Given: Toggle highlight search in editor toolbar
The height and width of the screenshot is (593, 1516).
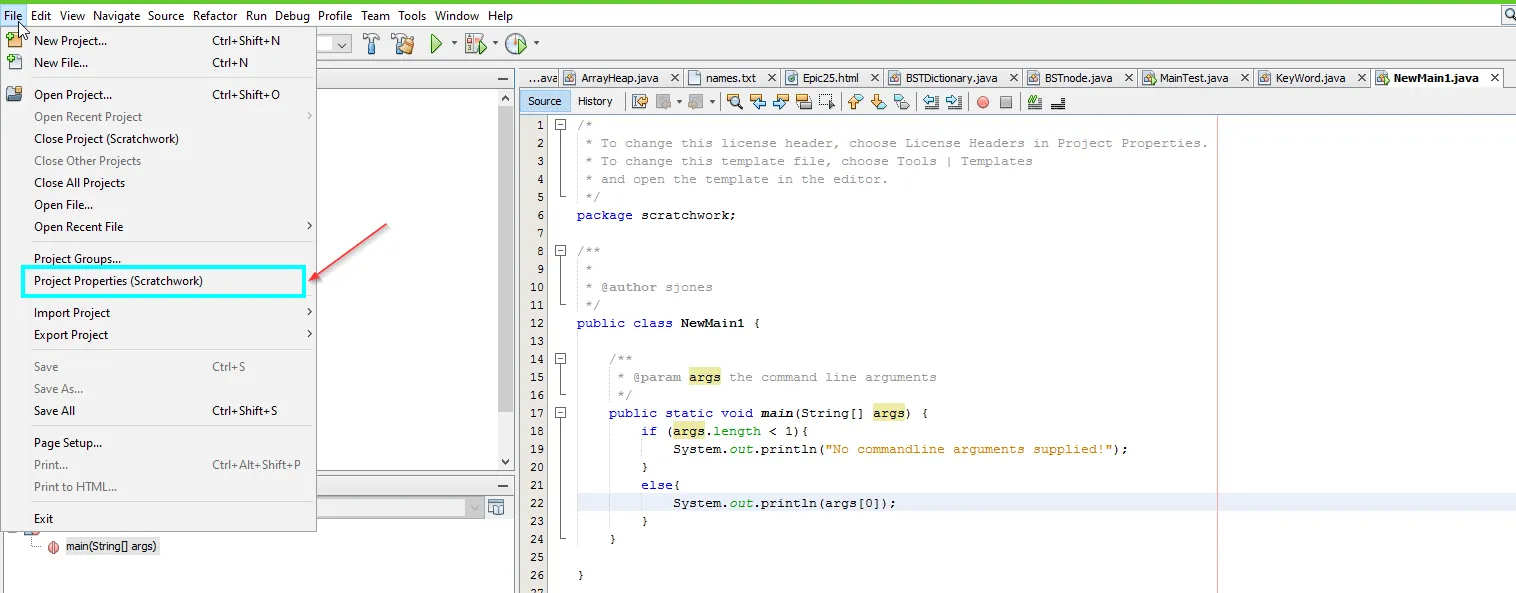Looking at the screenshot, I should pyautogui.click(x=803, y=101).
